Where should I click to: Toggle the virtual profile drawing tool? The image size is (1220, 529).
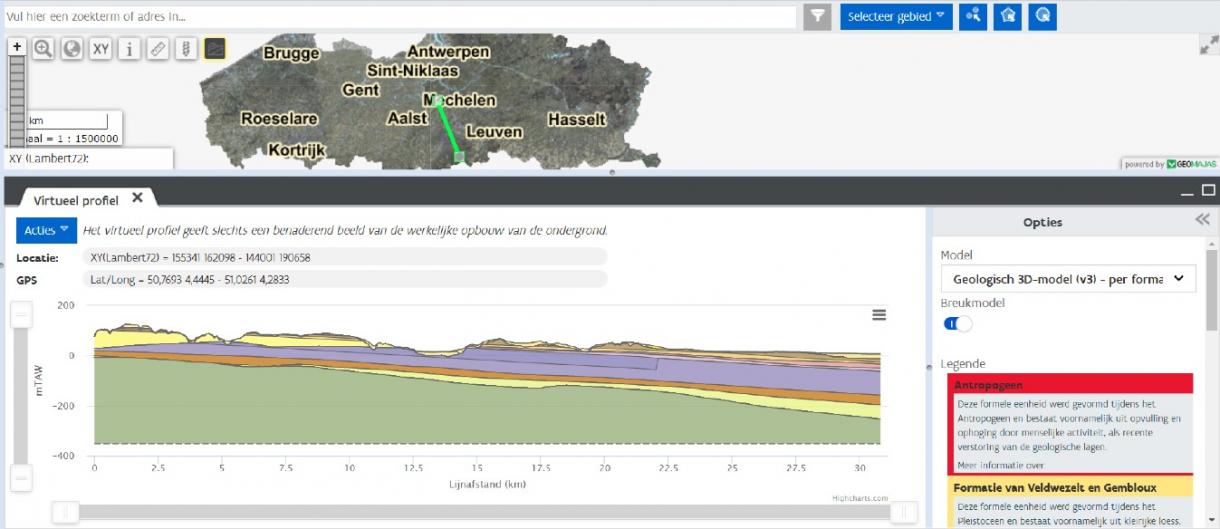pos(215,49)
